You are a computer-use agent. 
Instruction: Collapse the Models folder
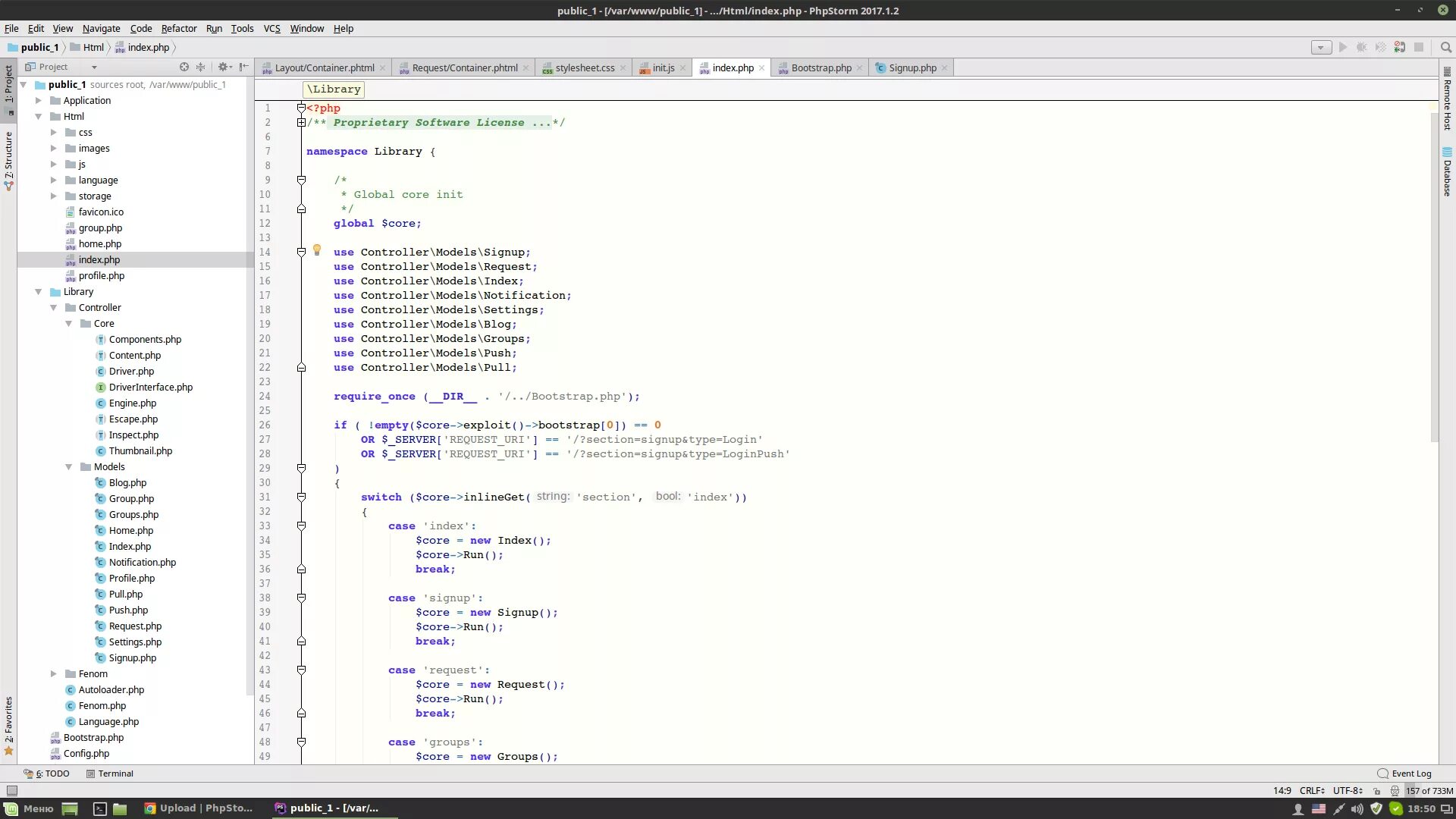(68, 467)
